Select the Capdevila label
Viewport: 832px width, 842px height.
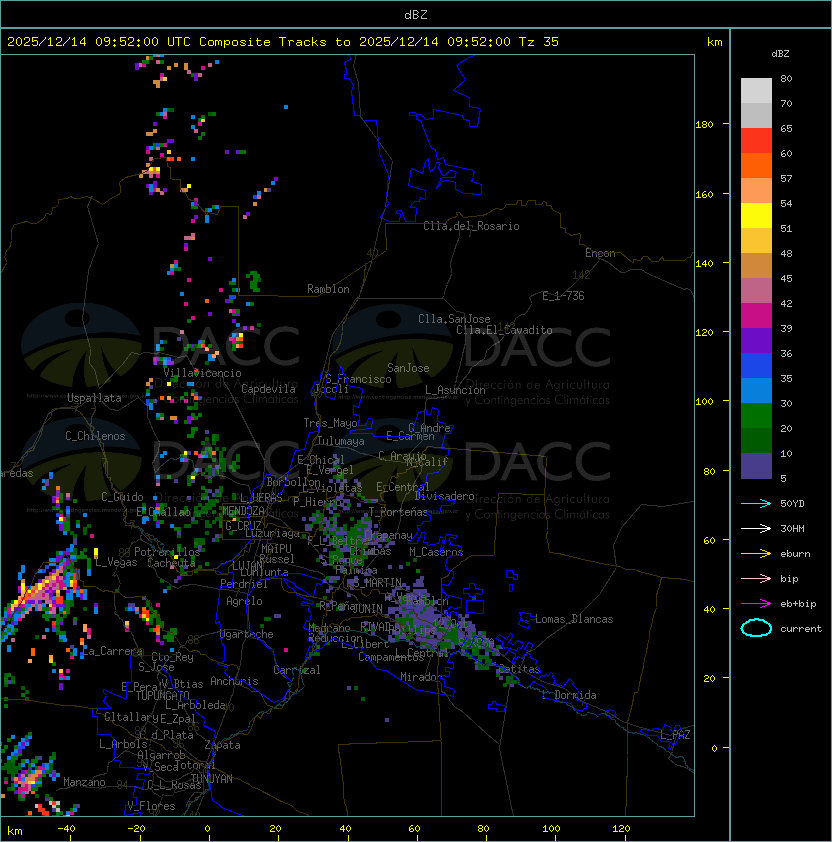[268, 389]
